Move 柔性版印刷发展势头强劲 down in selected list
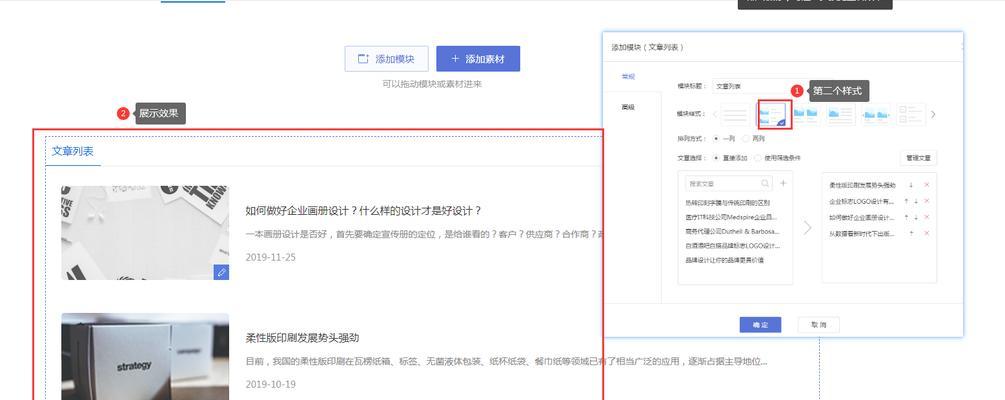 pos(911,185)
